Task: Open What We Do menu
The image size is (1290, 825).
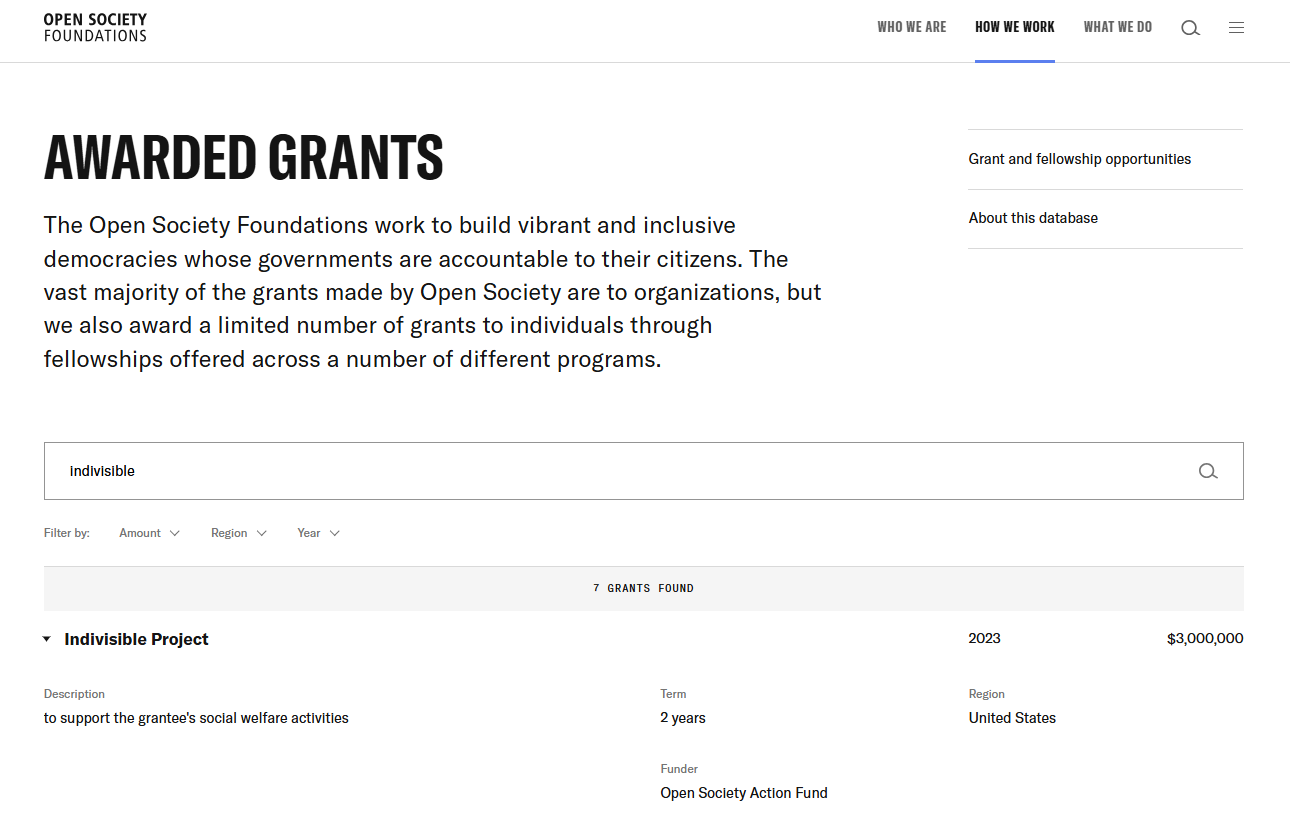Action: (x=1117, y=27)
